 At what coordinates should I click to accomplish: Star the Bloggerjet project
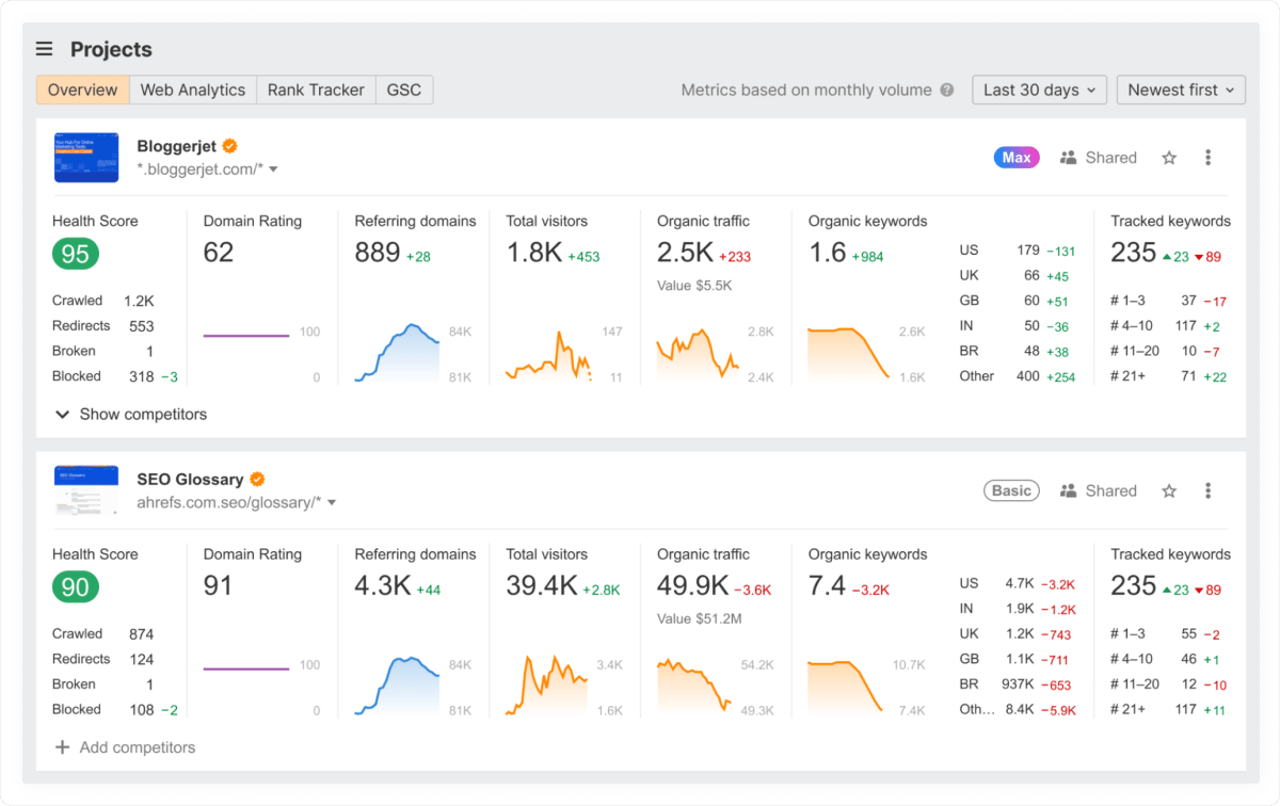1169,157
